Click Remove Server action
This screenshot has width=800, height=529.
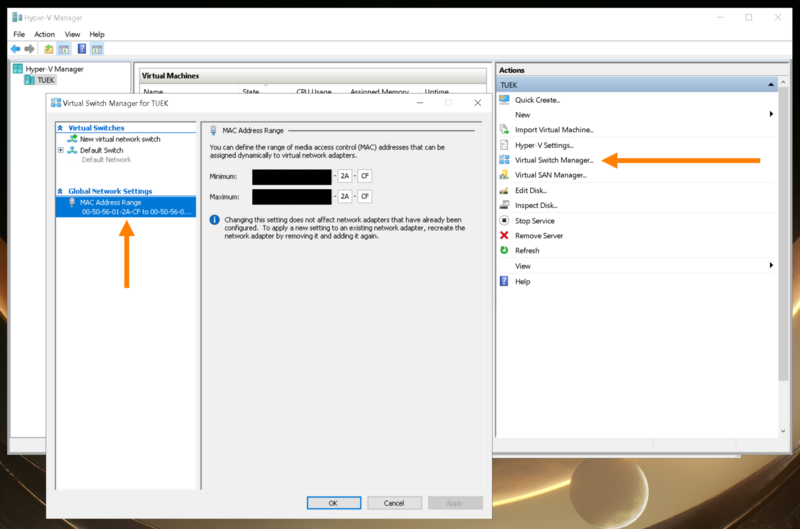tap(539, 236)
